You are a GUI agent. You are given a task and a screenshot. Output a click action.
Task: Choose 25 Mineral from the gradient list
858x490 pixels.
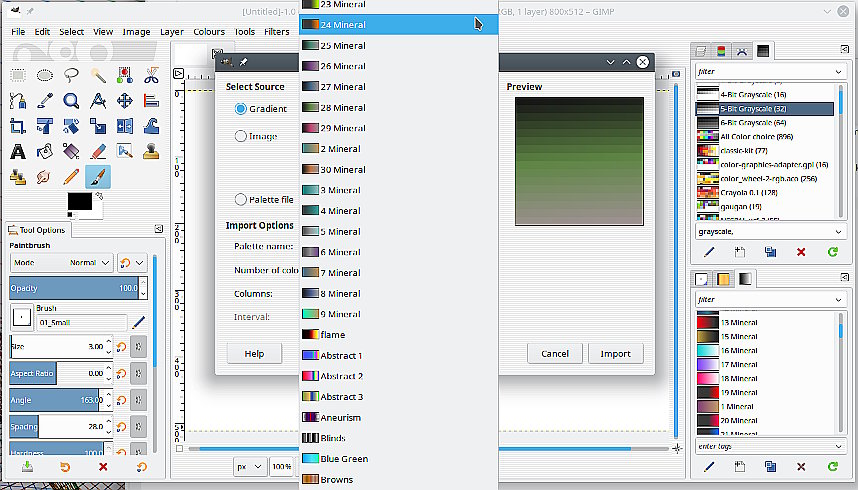398,45
